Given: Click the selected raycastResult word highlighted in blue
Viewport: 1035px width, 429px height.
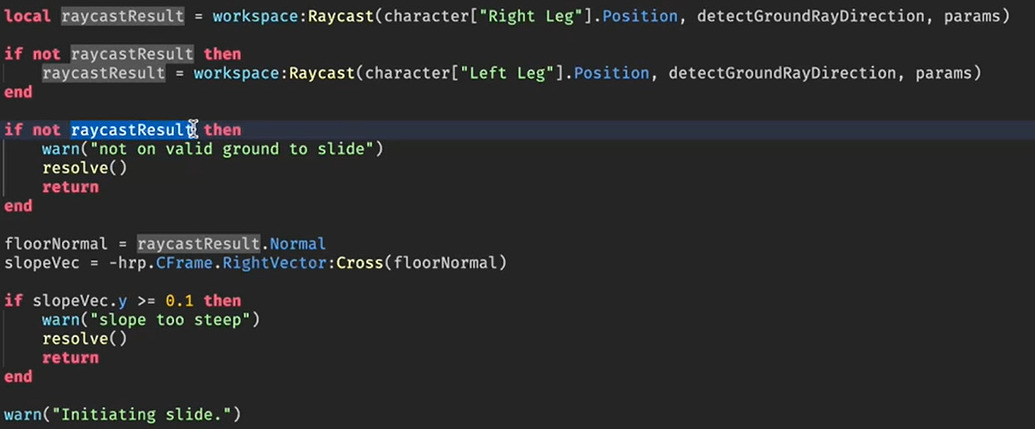Looking at the screenshot, I should tap(133, 130).
